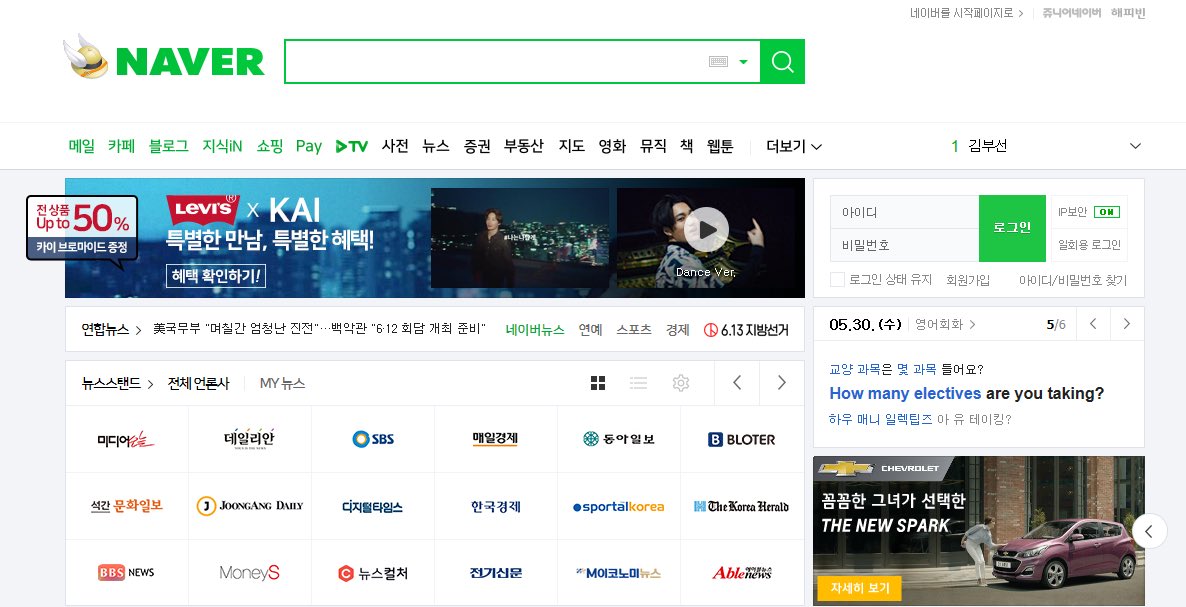
Task: Open the 매일경제 press logo
Action: pos(495,439)
